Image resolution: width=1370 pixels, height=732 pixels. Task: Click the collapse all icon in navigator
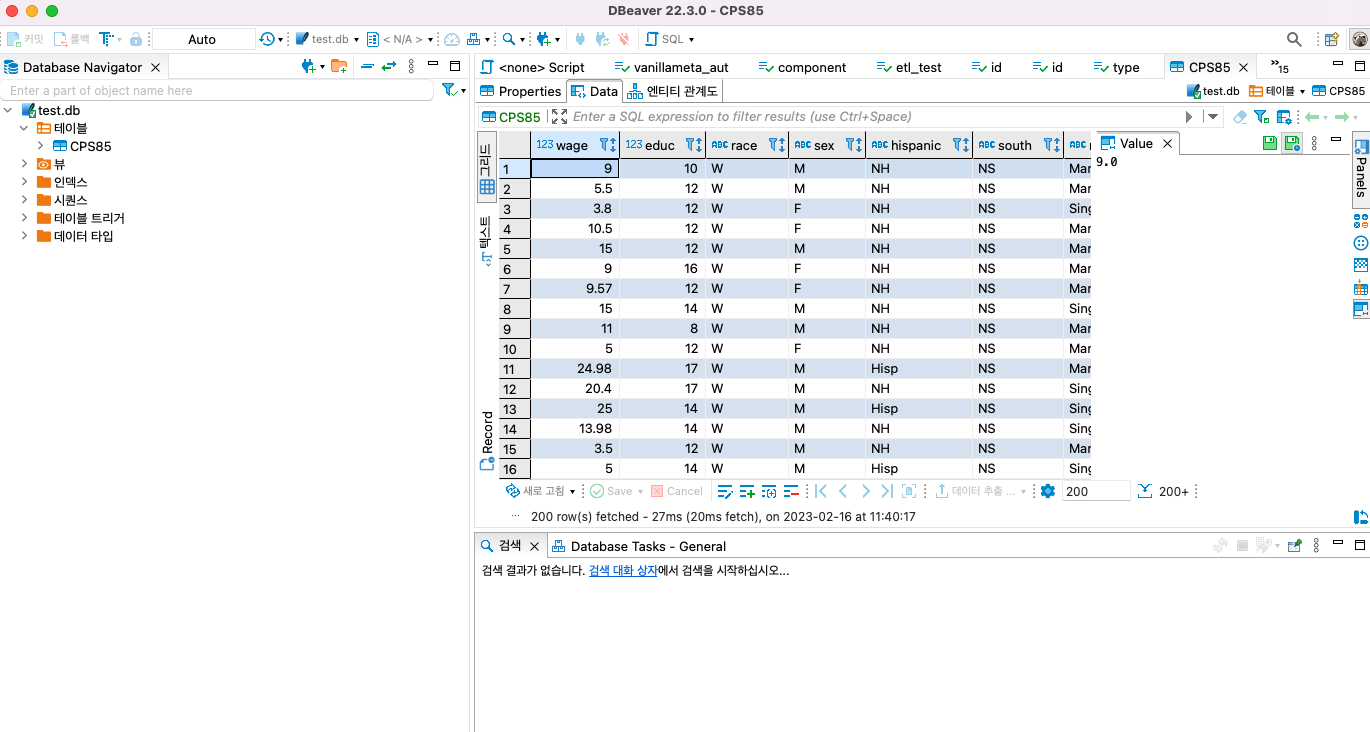[367, 67]
